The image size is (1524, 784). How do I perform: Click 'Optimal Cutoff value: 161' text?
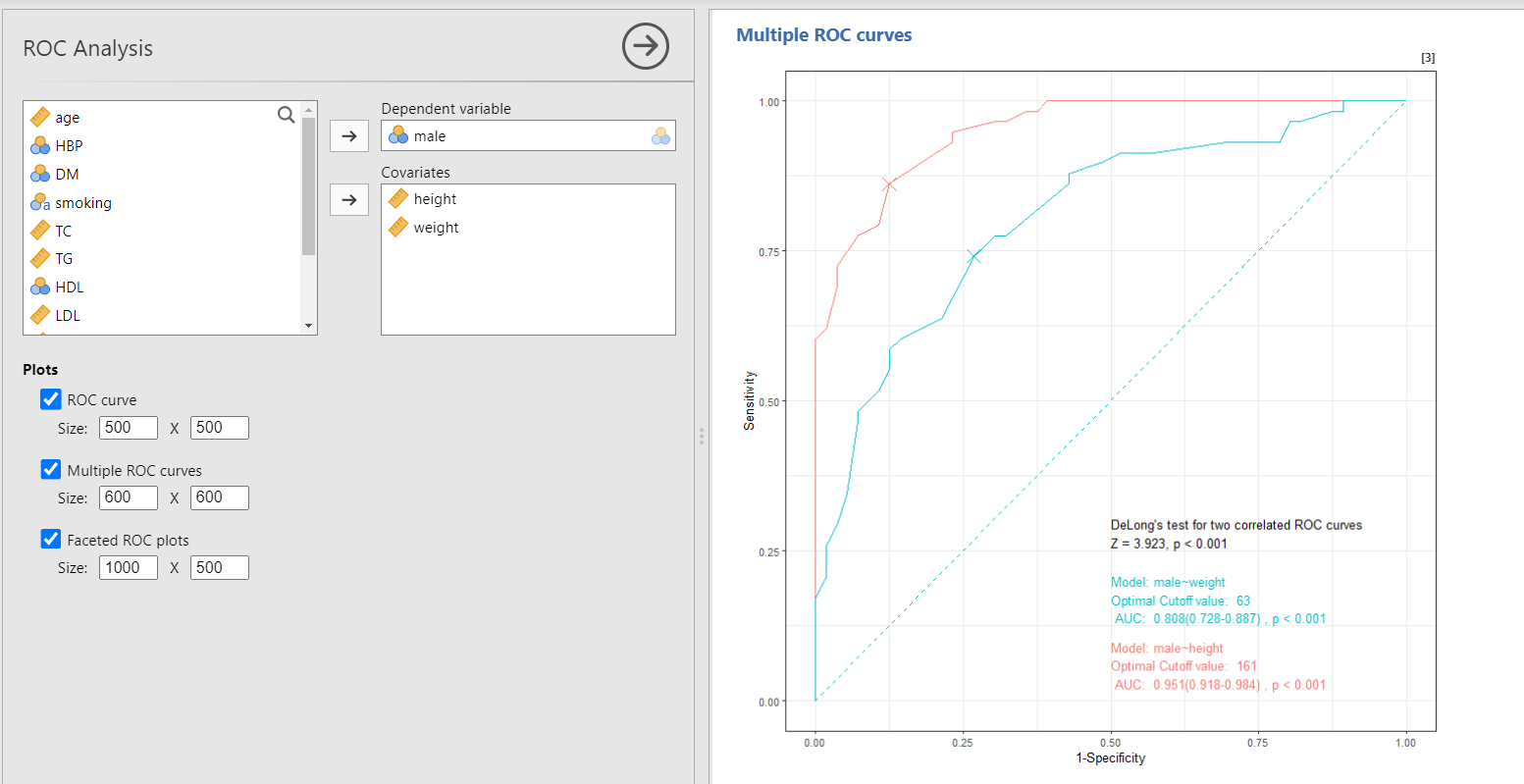pyautogui.click(x=1183, y=666)
